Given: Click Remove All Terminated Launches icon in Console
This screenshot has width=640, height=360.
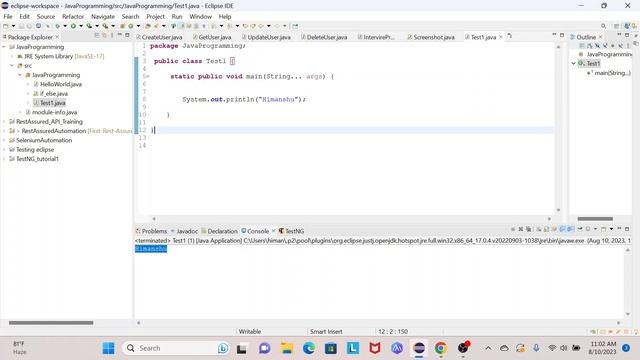Looking at the screenshot, I should (x=528, y=229).
